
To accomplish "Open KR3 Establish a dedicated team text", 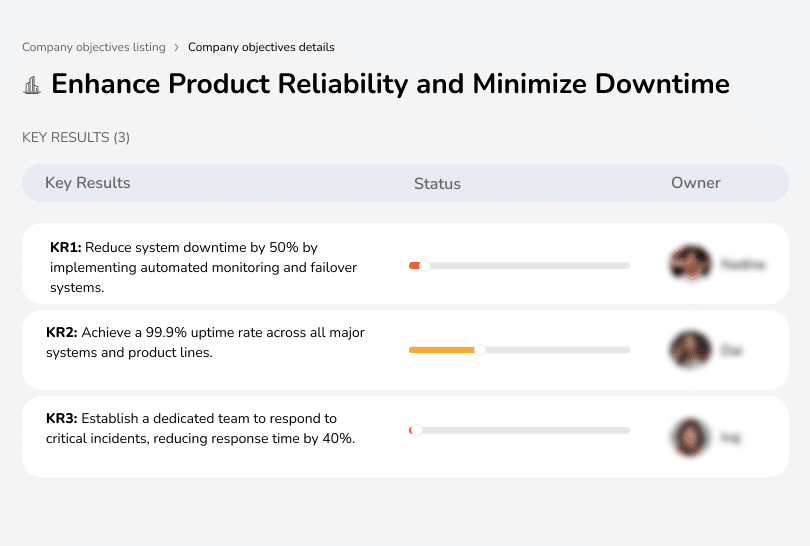I will click(200, 428).
